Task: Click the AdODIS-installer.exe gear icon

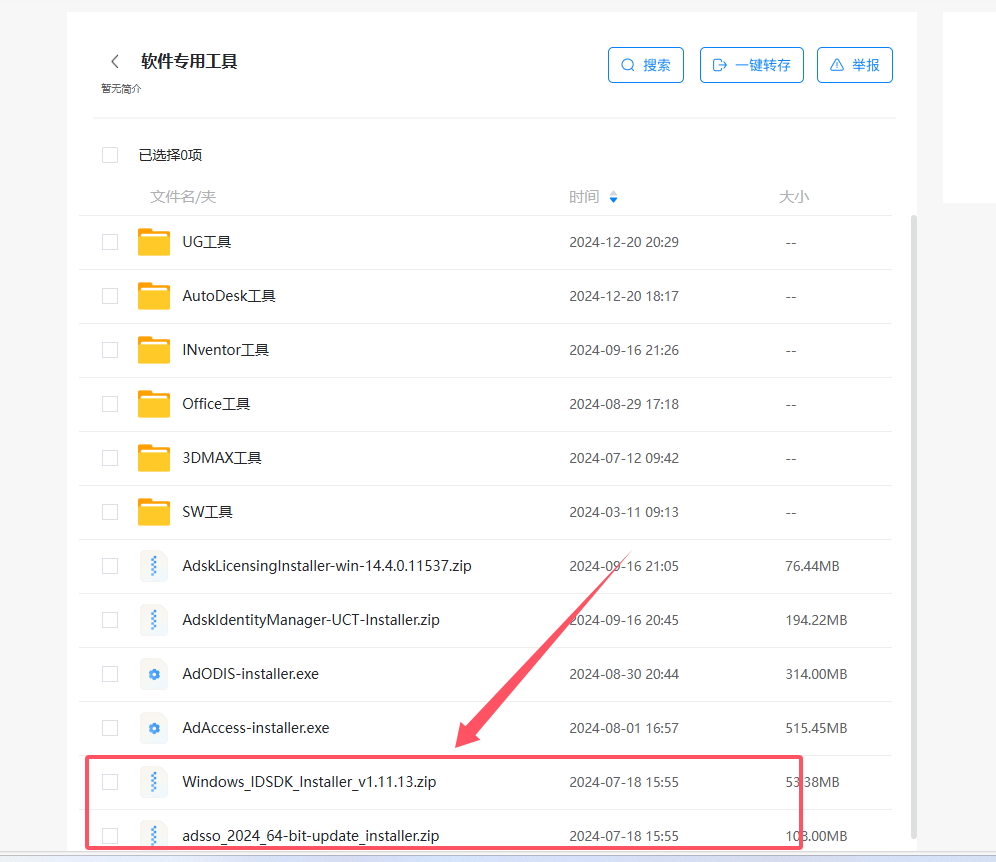Action: [154, 674]
